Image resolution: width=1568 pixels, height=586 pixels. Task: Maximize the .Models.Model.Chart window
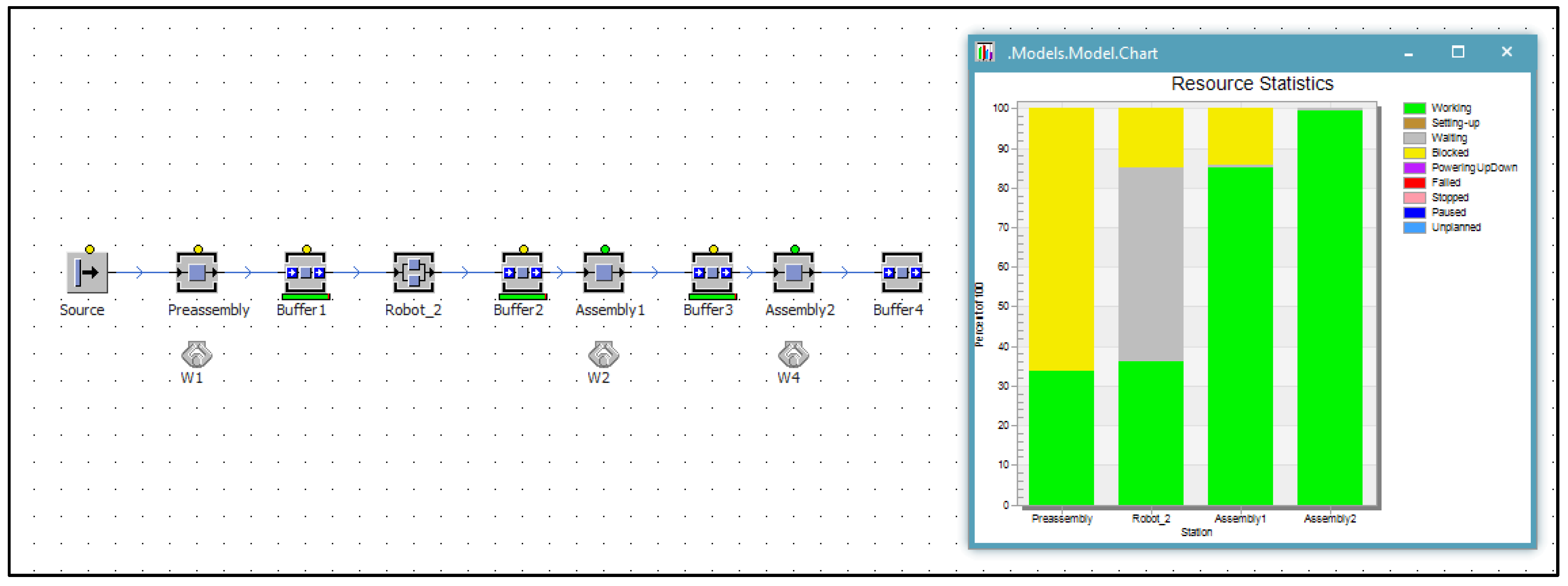coord(1457,52)
